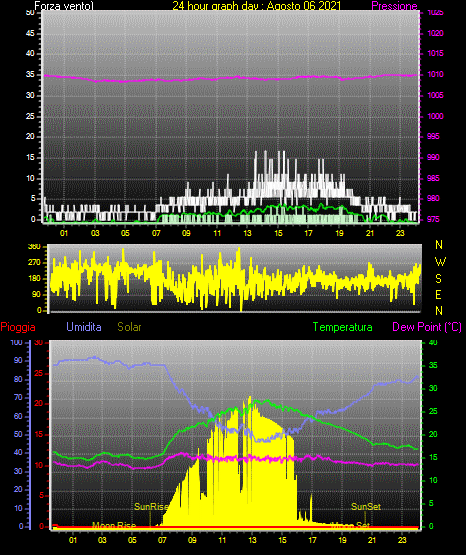The height and width of the screenshot is (555, 466).
Task: Click the '24 hour graph day : Agosto 06 2021' title
Action: click(x=257, y=6)
